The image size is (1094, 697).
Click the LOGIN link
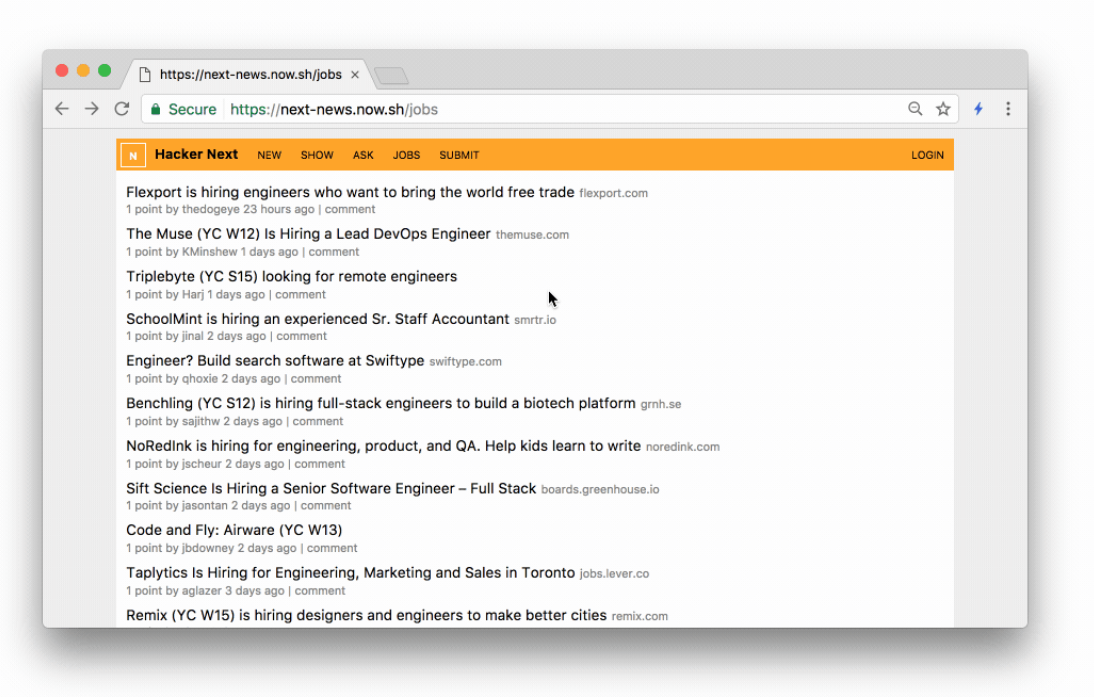point(927,156)
